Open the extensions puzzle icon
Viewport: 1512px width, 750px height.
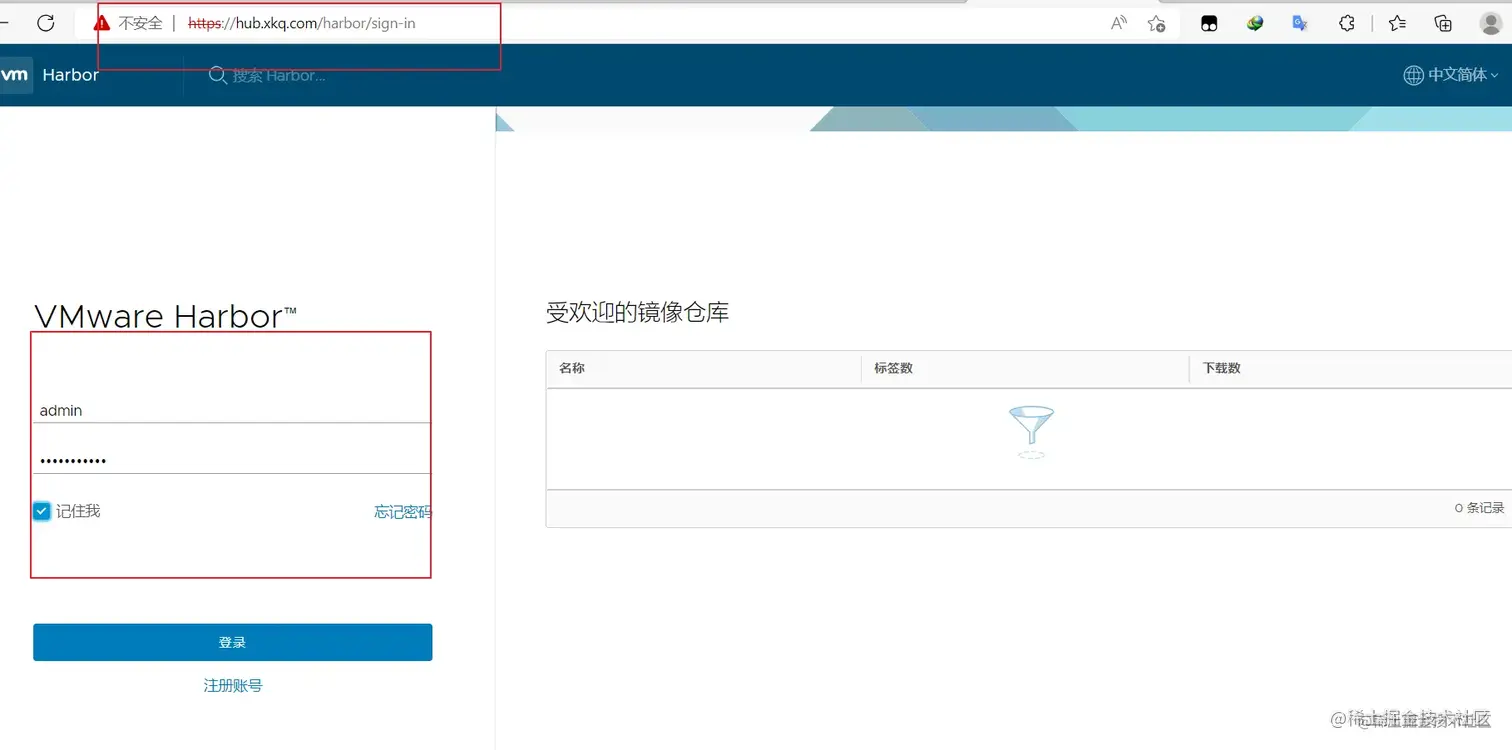(1347, 23)
